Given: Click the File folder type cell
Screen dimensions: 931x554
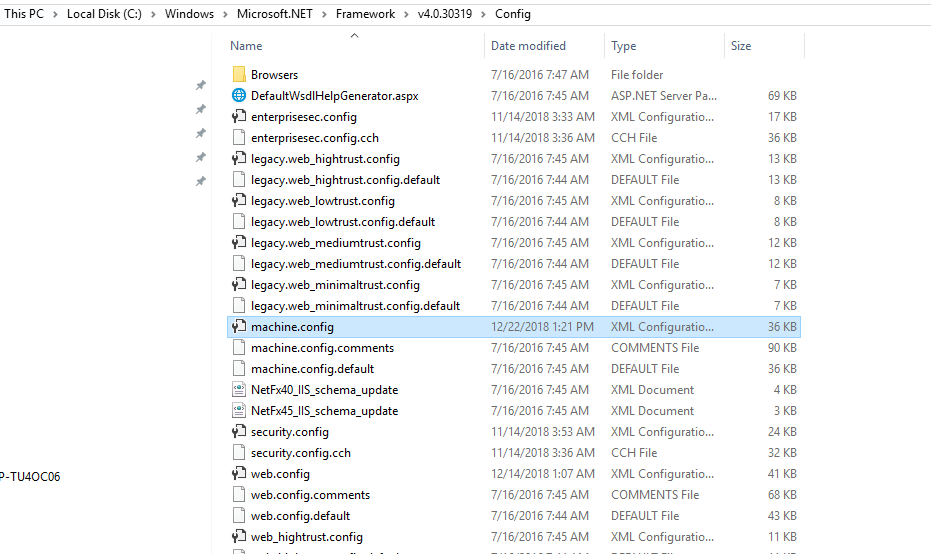Looking at the screenshot, I should tap(637, 75).
